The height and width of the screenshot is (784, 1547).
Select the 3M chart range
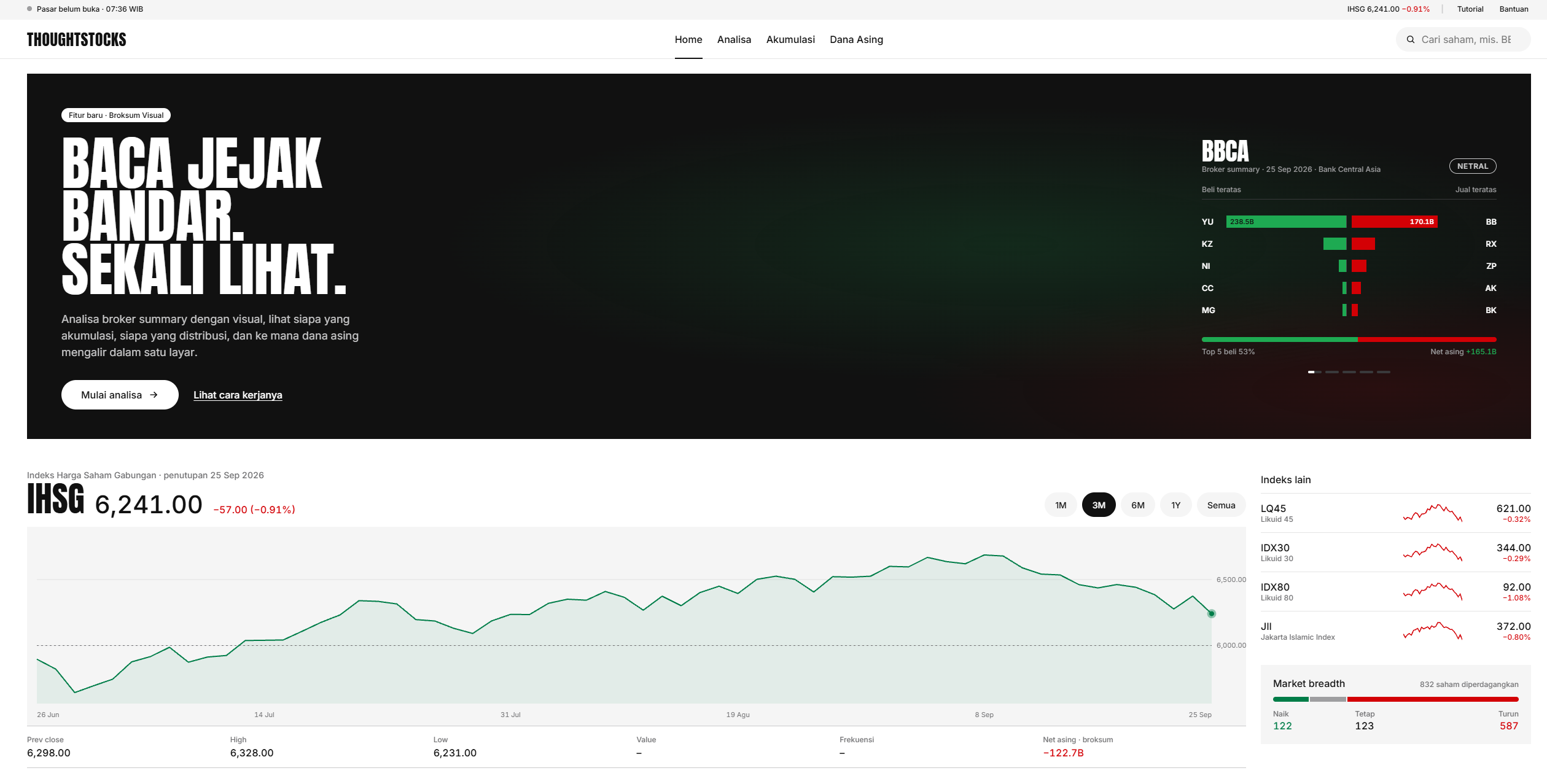(x=1099, y=505)
